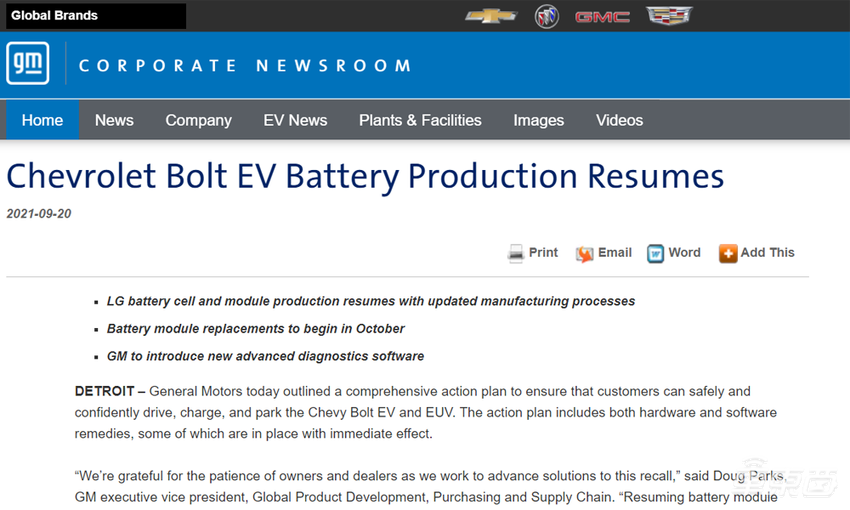Image resolution: width=850 pixels, height=510 pixels.
Task: Open Plants & Facilities menu item
Action: [420, 120]
